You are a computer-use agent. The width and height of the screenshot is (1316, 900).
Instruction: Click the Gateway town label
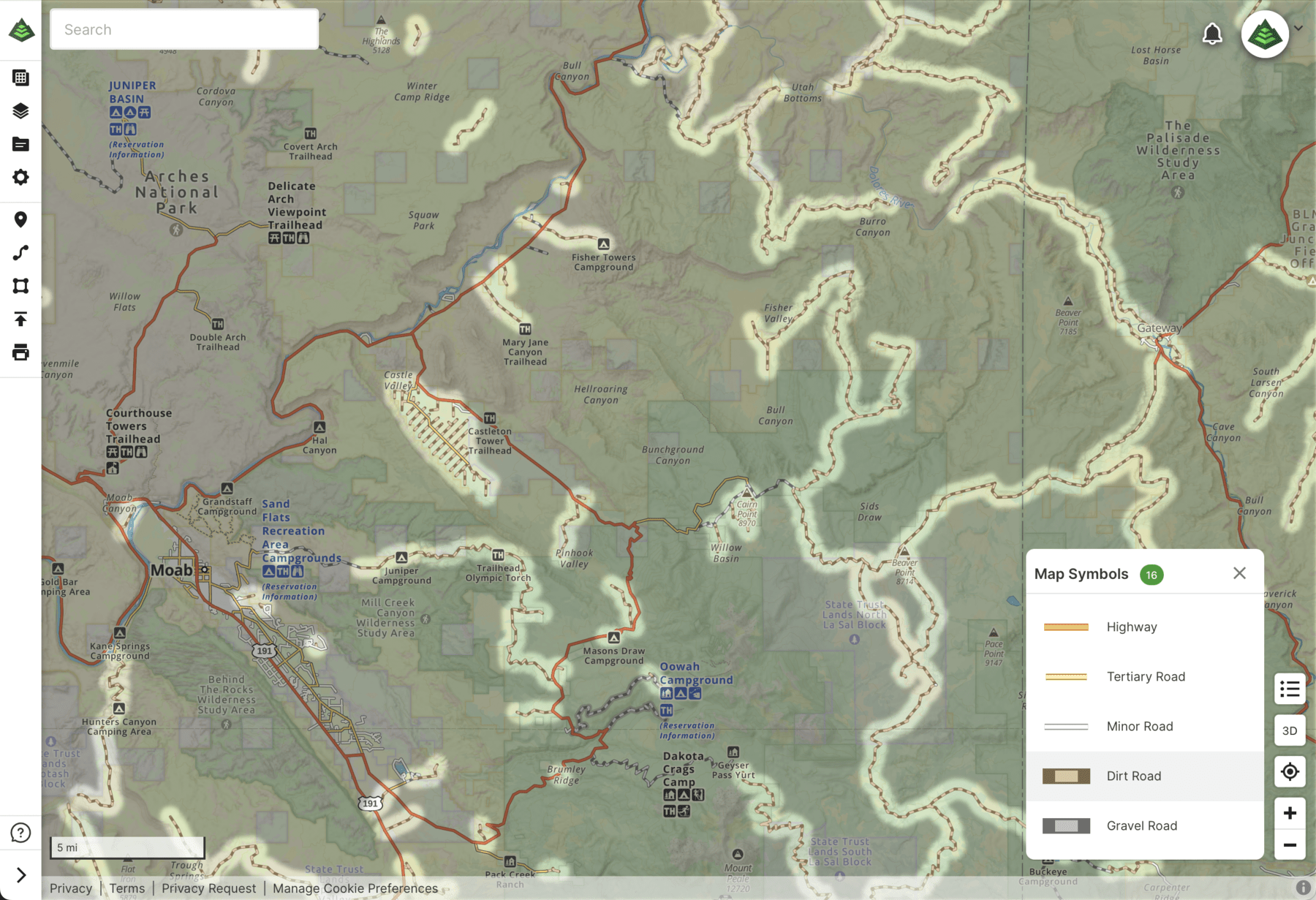point(1160,328)
